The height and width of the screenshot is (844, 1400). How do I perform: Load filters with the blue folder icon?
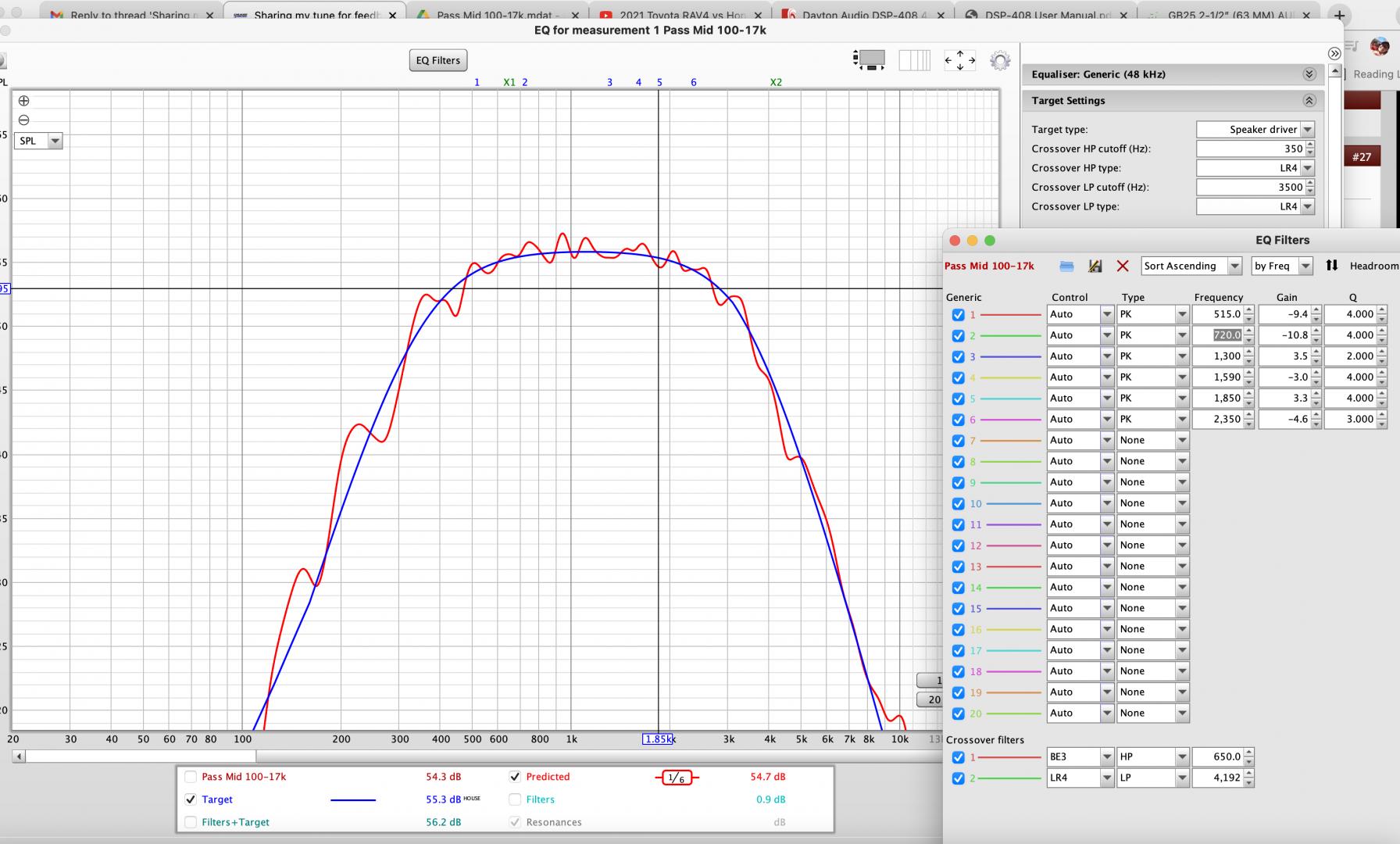click(x=1066, y=266)
